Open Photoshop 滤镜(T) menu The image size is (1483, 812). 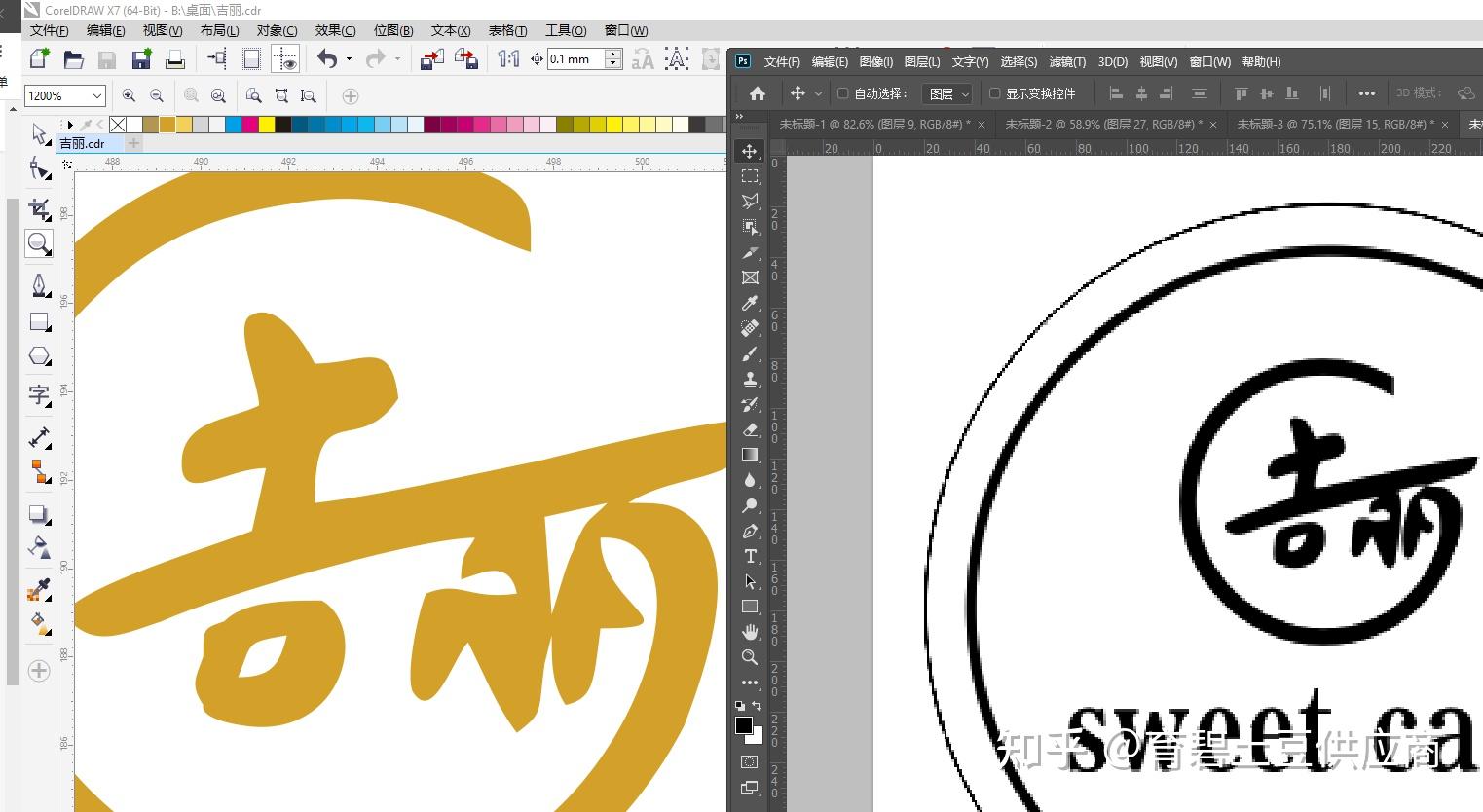1067,61
